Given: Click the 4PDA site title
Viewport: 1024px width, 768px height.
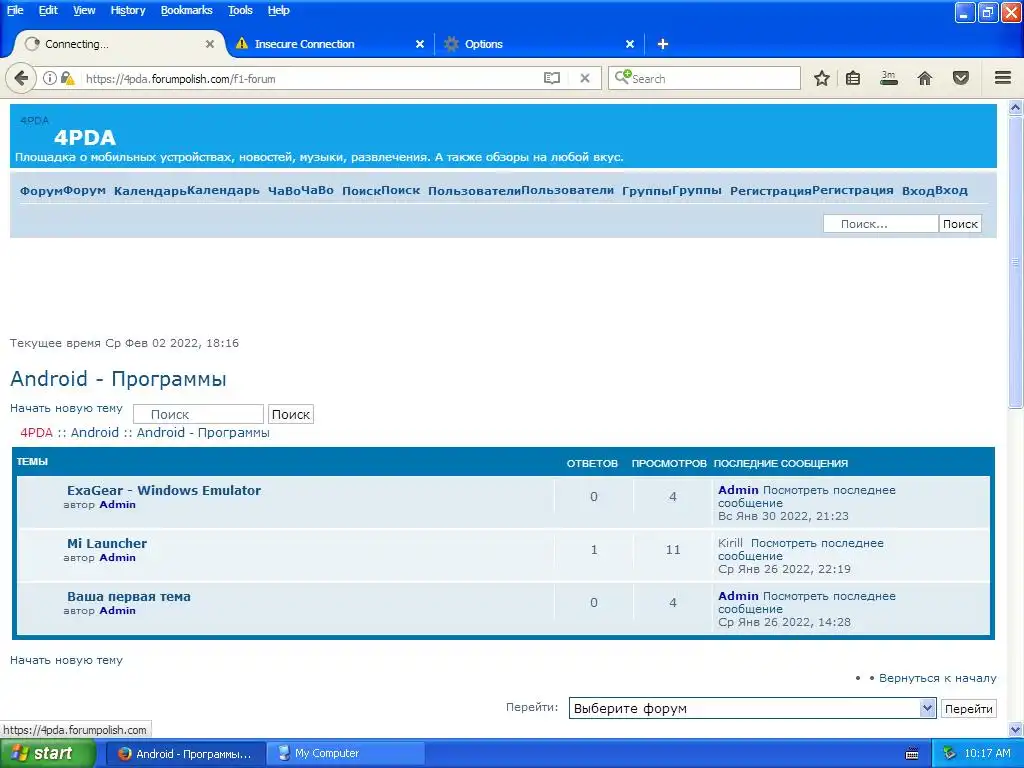Looking at the screenshot, I should coord(85,137).
